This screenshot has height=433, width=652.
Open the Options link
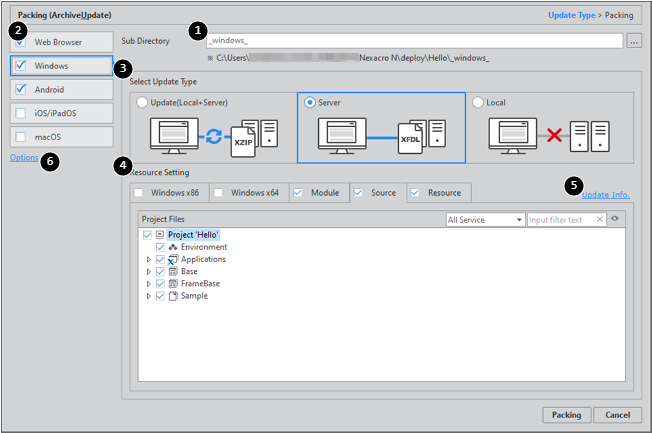tap(24, 158)
